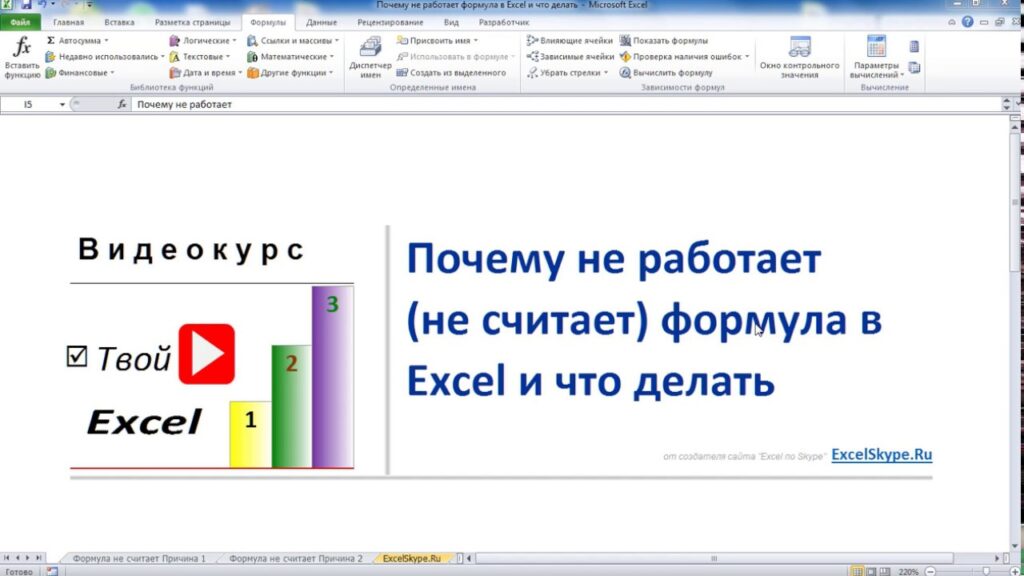Click Вычислить формулу
The image size is (1024, 576).
tap(666, 72)
